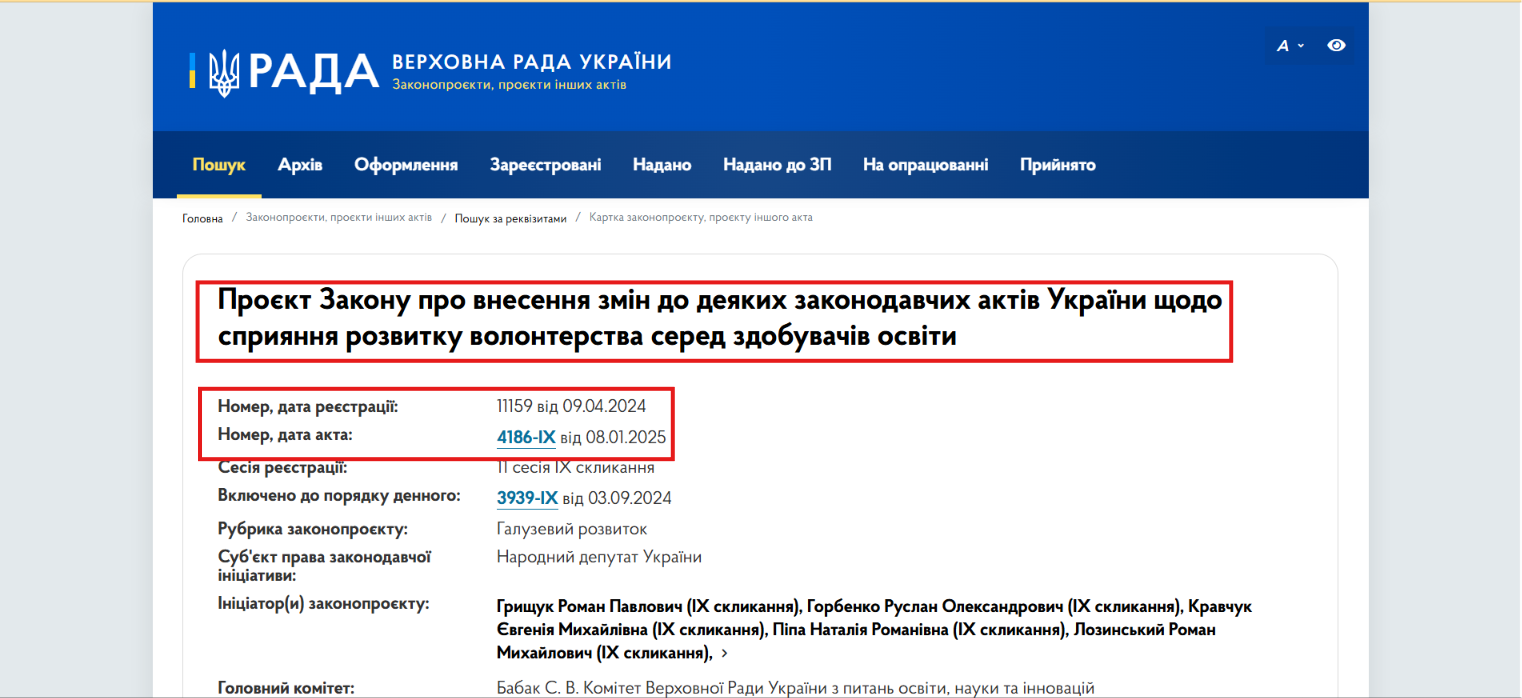The height and width of the screenshot is (698, 1522).
Task: Click the РАДА wordmark in the header
Action: 313,72
